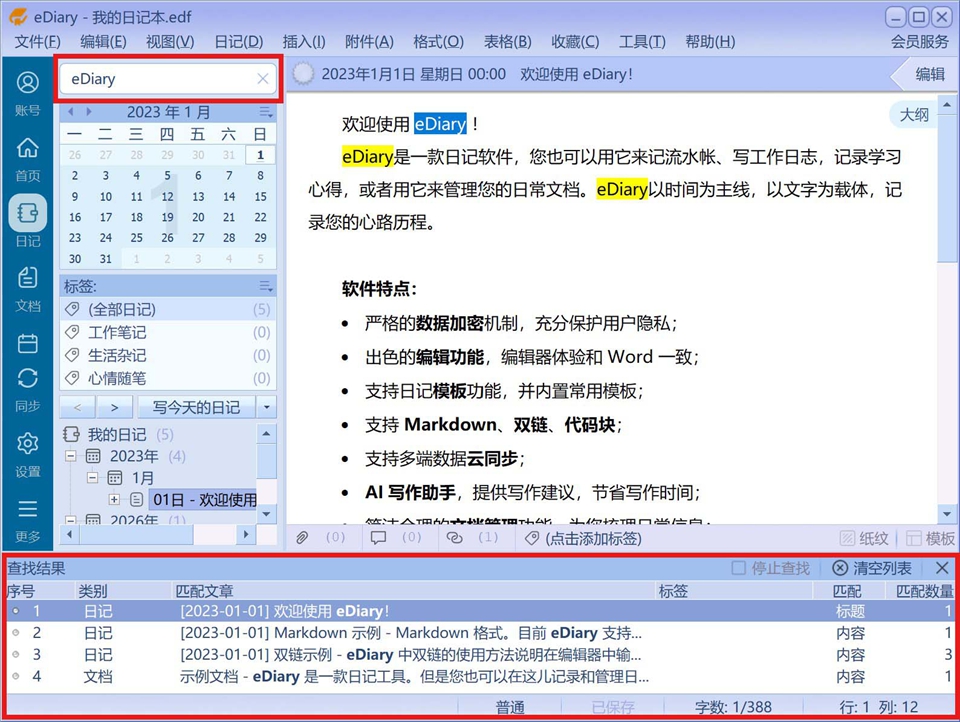Open the 编辑(E) menu
The height and width of the screenshot is (722, 960).
click(x=103, y=42)
